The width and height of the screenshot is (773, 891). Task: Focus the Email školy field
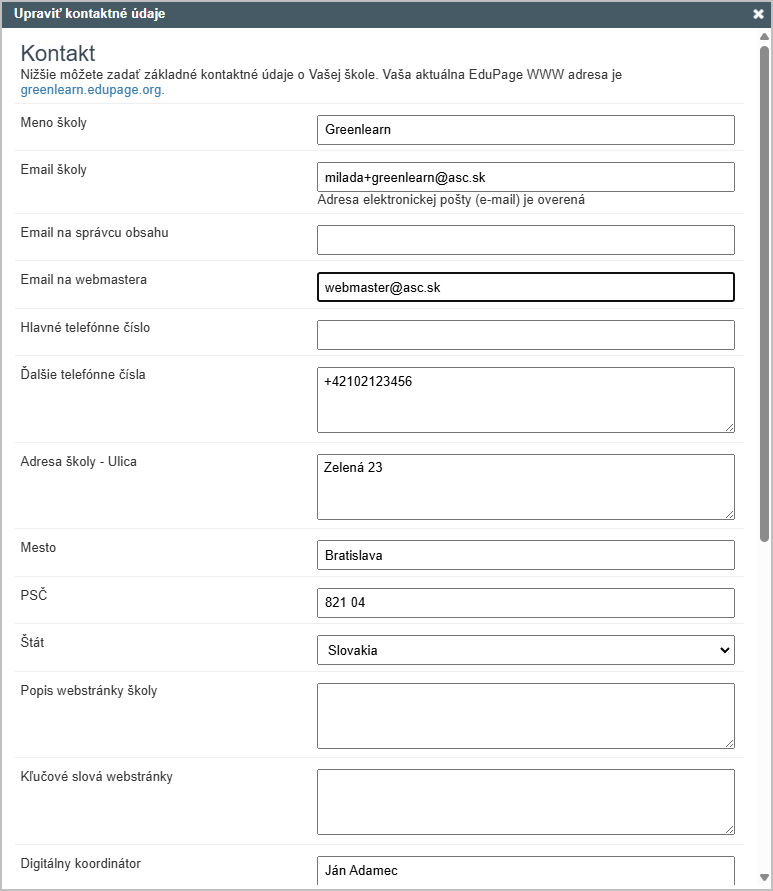coord(525,177)
